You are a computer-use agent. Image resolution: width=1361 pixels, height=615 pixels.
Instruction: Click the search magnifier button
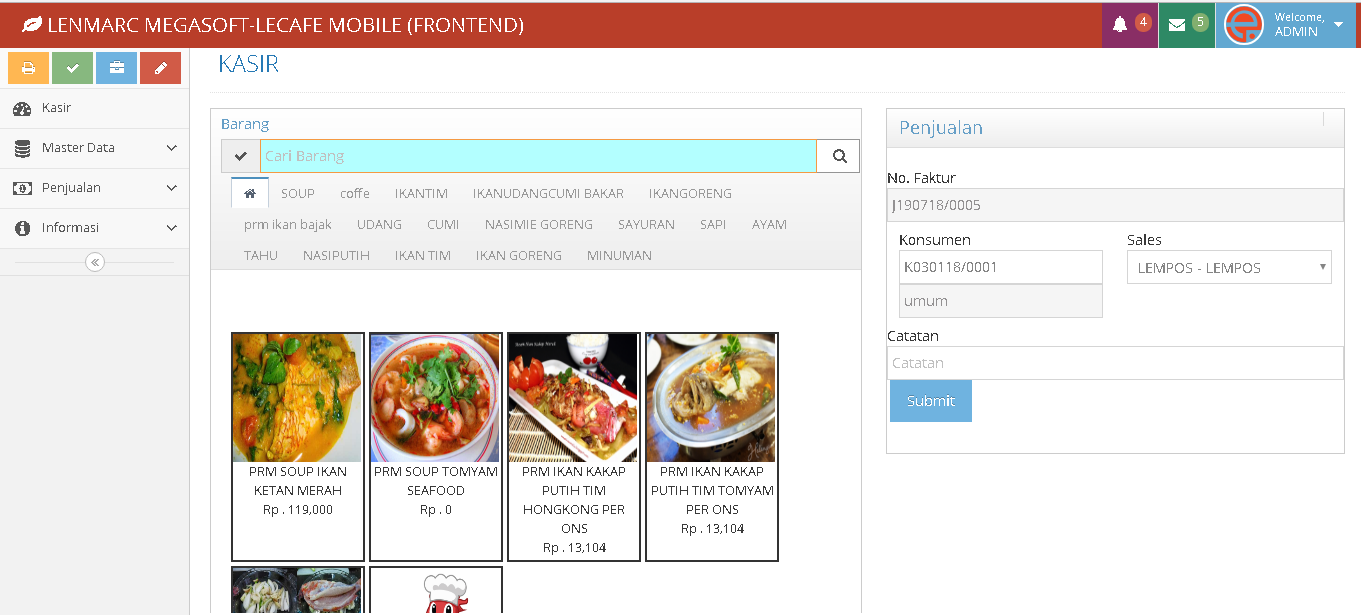[839, 156]
